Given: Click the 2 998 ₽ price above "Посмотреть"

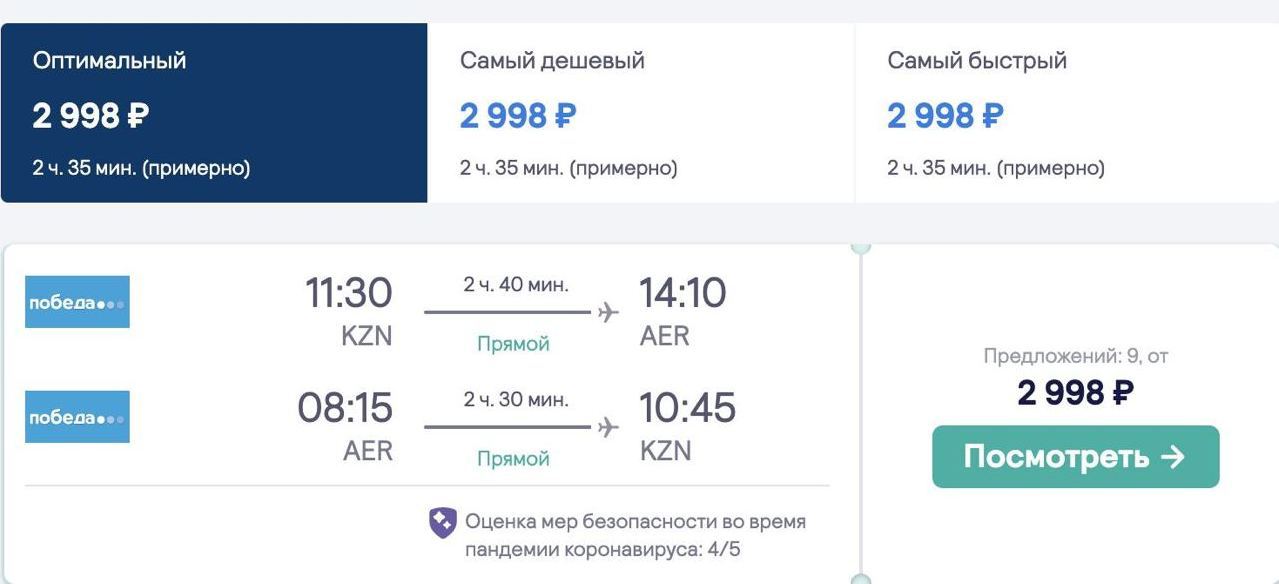Looking at the screenshot, I should 1075,393.
